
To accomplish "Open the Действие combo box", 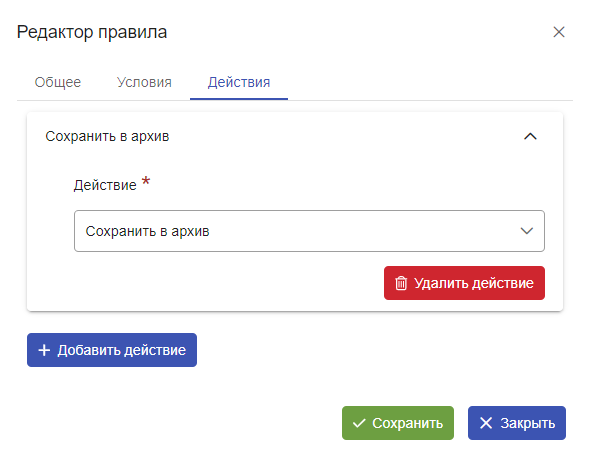I will click(309, 231).
